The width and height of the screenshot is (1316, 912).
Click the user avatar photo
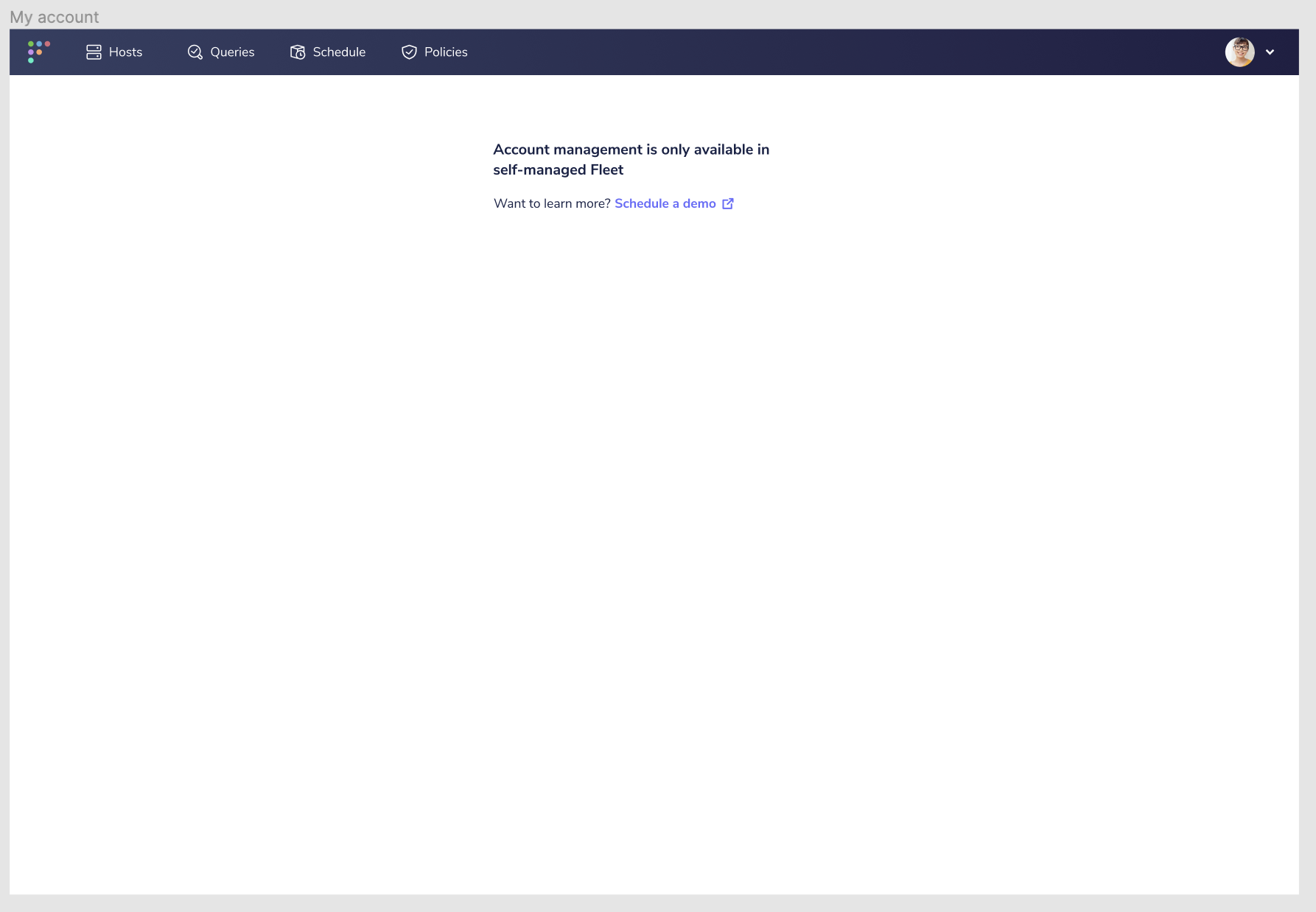(1240, 52)
